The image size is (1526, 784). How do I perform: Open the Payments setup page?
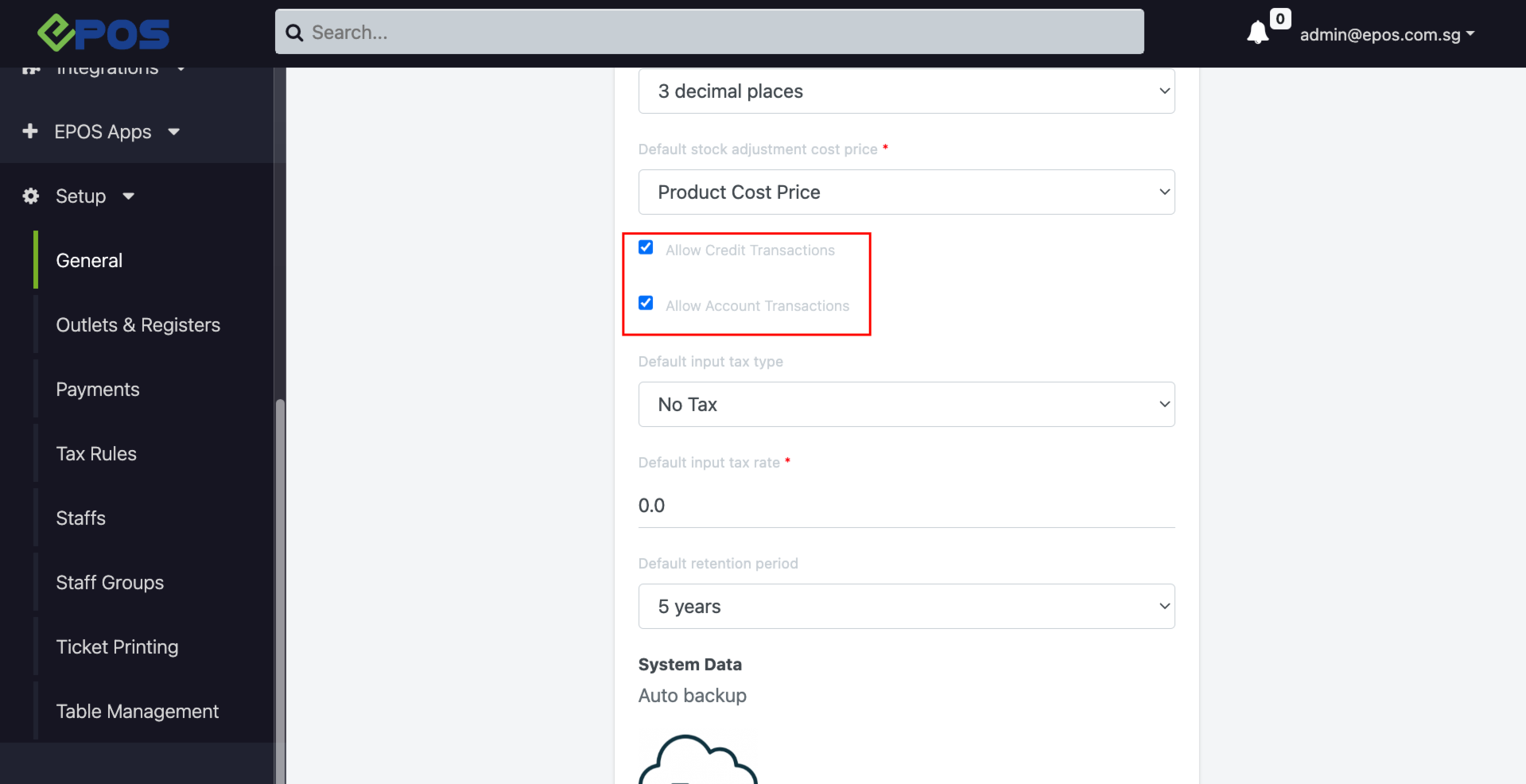point(98,390)
